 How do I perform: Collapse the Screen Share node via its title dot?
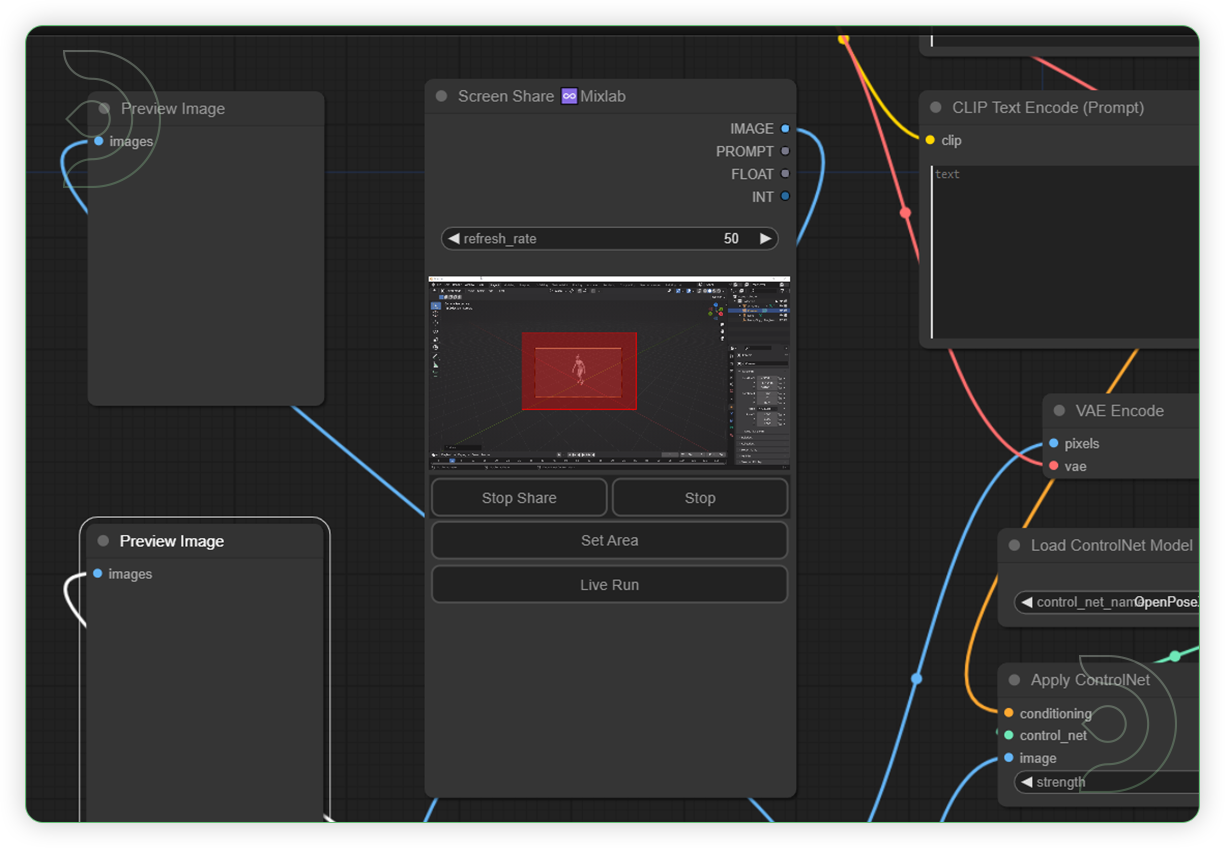point(441,96)
